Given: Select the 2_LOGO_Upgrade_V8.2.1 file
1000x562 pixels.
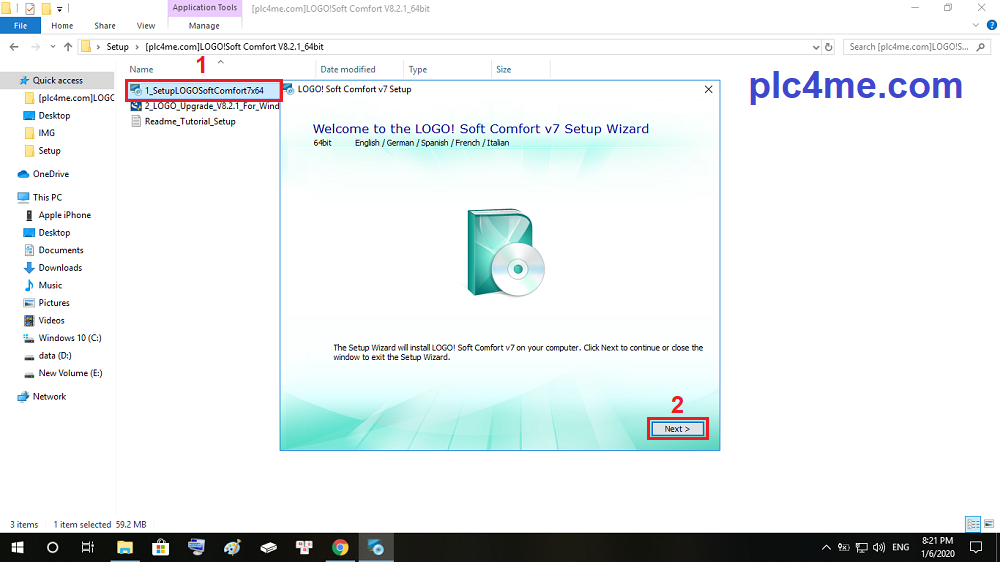Looking at the screenshot, I should [x=204, y=106].
